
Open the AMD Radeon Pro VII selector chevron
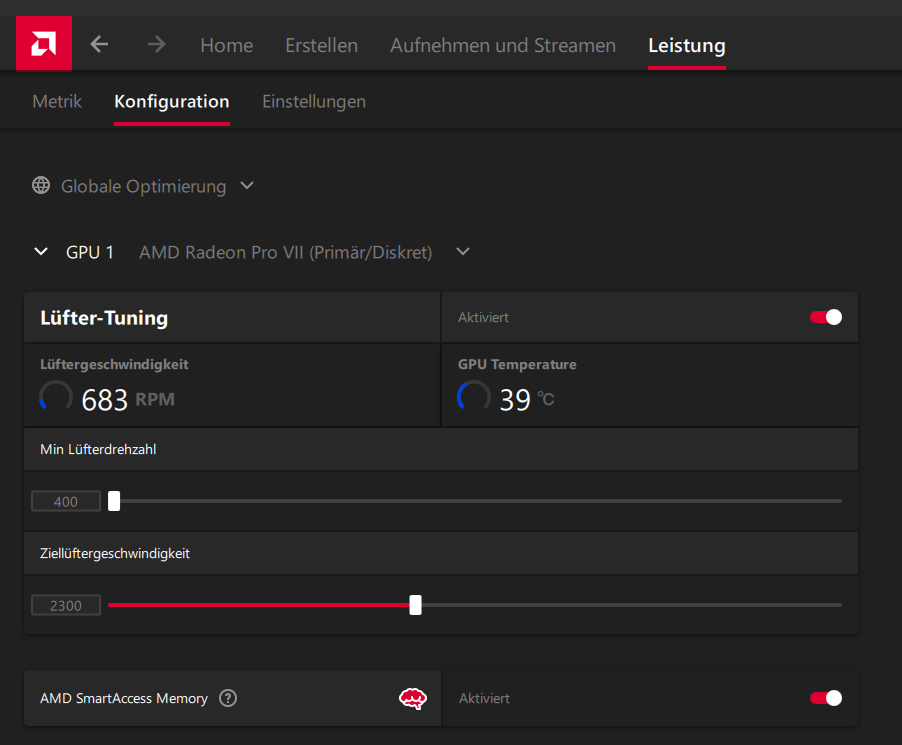[463, 251]
